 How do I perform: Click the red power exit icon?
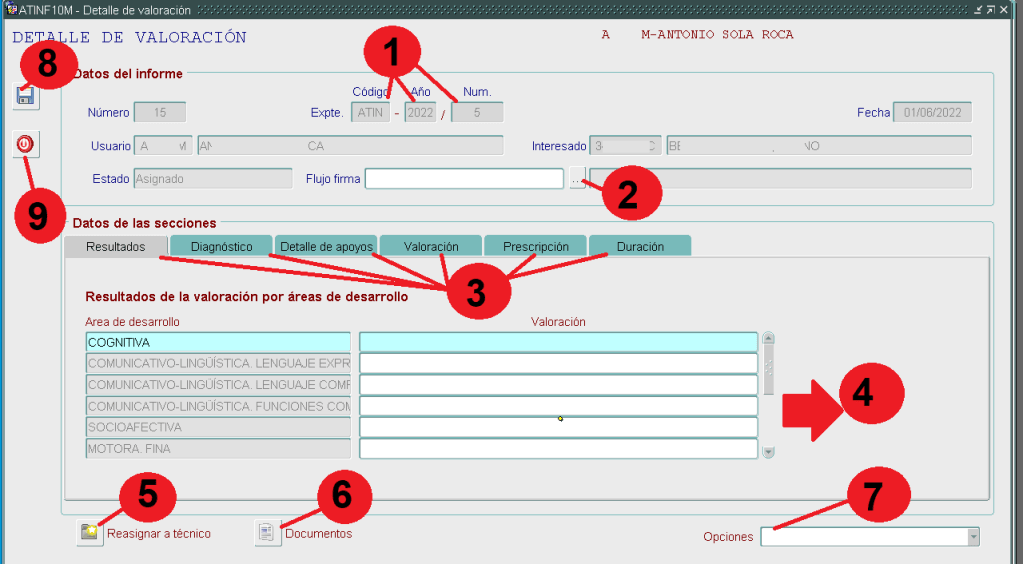point(26,145)
